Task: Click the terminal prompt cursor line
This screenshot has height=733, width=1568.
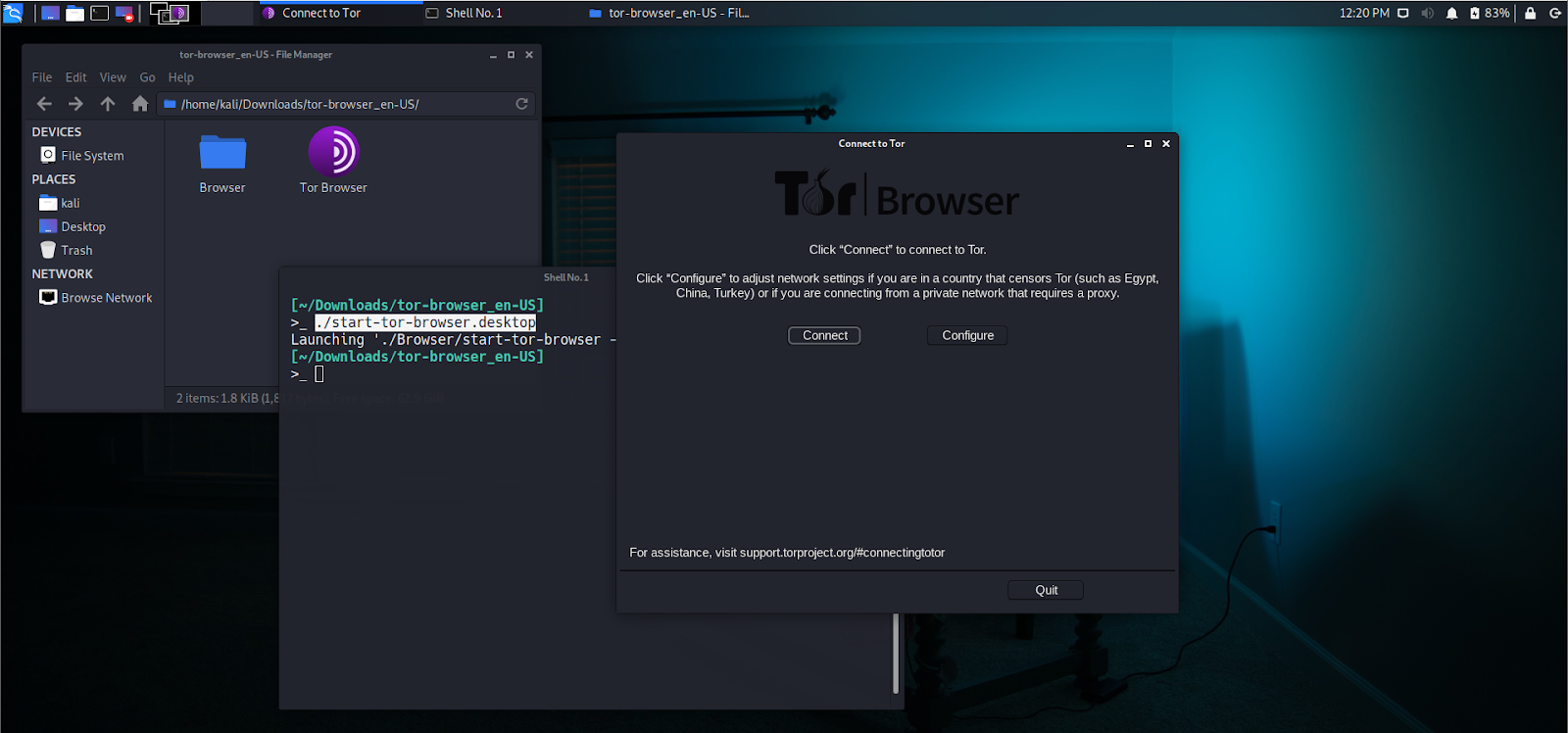Action: pyautogui.click(x=307, y=374)
